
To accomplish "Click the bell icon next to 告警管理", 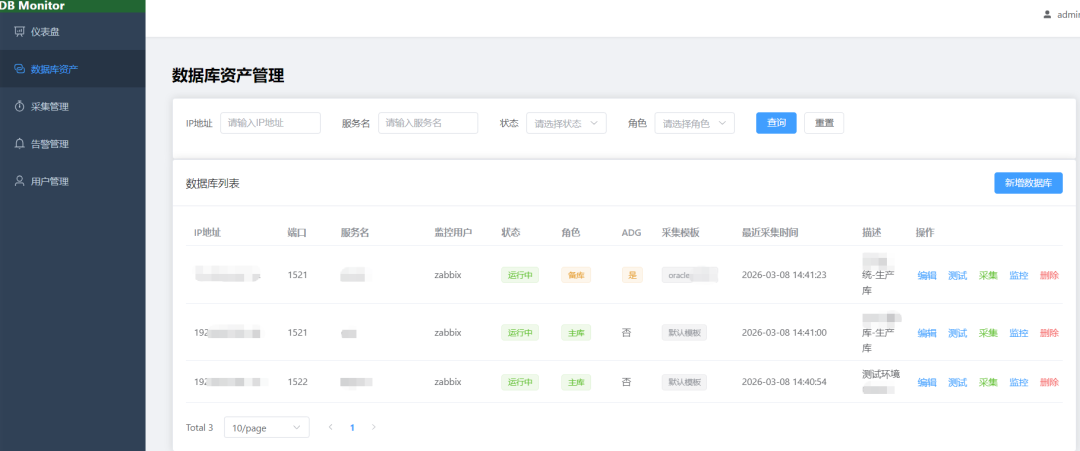I will [19, 144].
